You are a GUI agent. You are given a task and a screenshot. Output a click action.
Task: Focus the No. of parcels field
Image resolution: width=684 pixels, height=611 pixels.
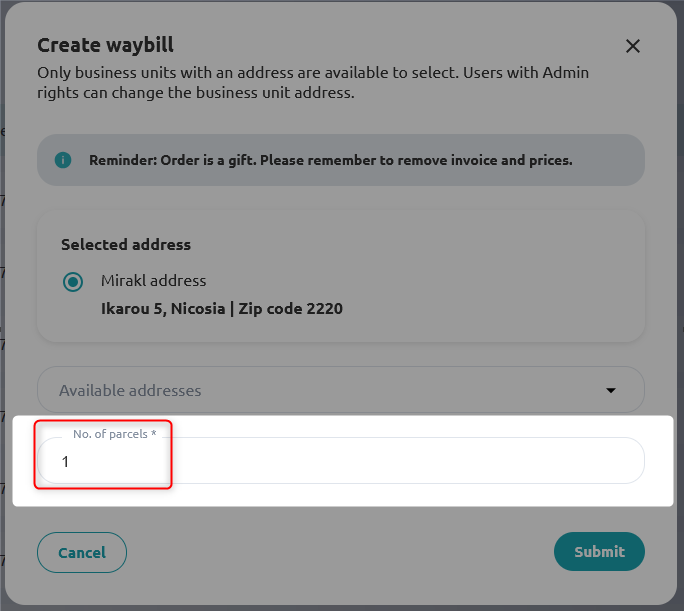[x=340, y=461]
